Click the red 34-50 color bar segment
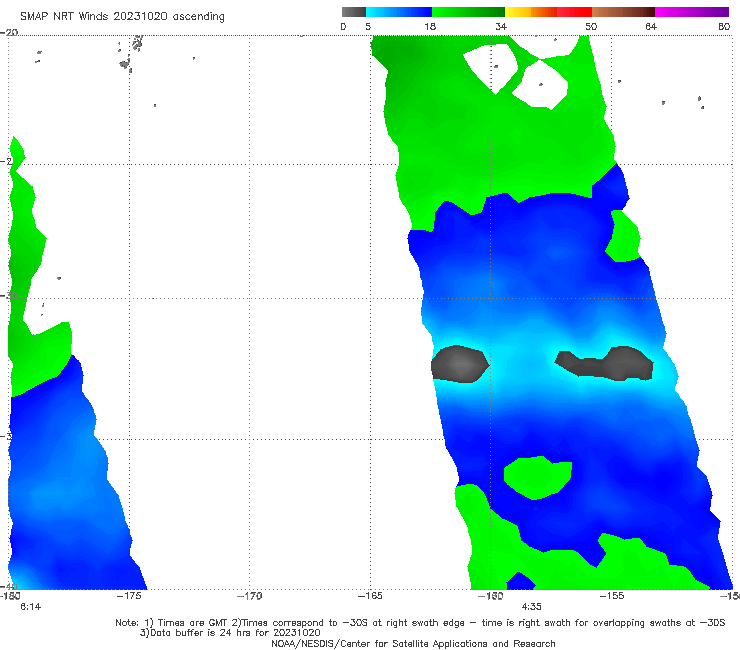This screenshot has width=740, height=650. click(x=548, y=12)
